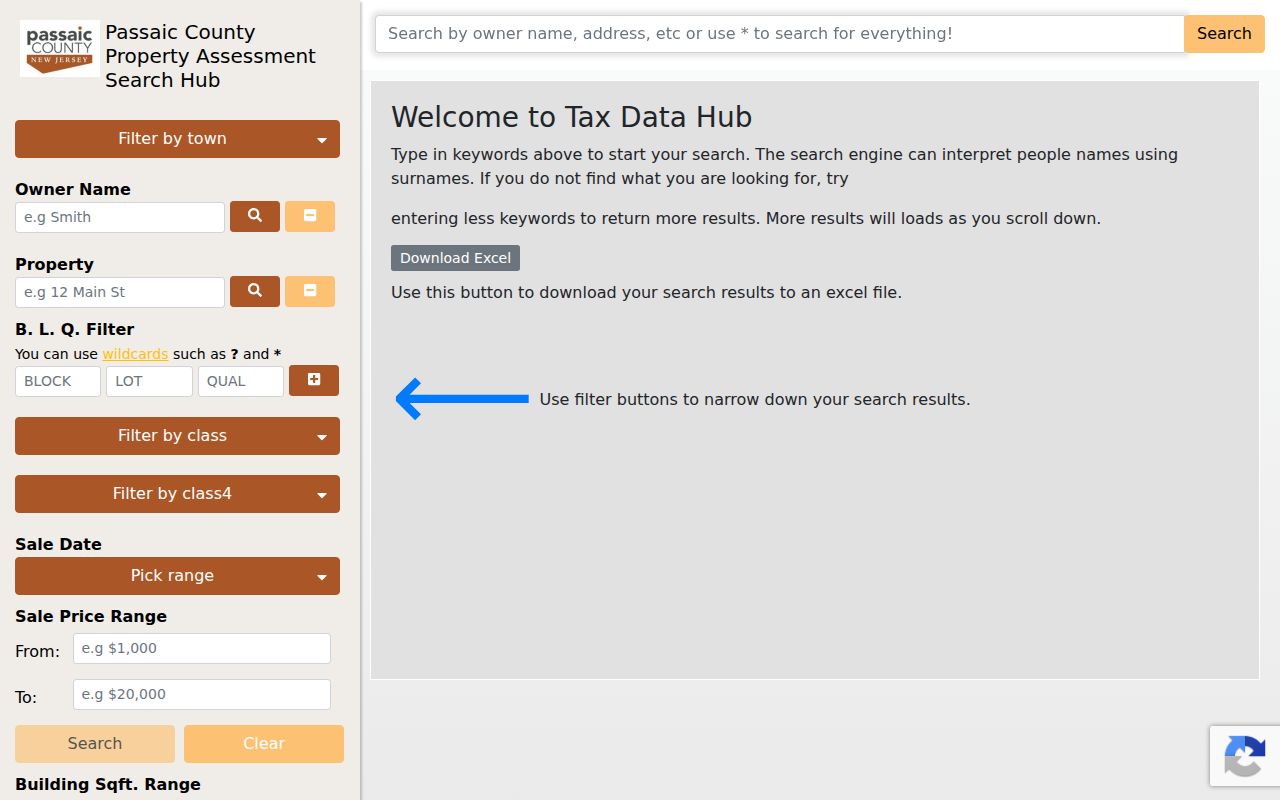Click the Passaic County logo
This screenshot has width=1280, height=800.
tap(59, 48)
